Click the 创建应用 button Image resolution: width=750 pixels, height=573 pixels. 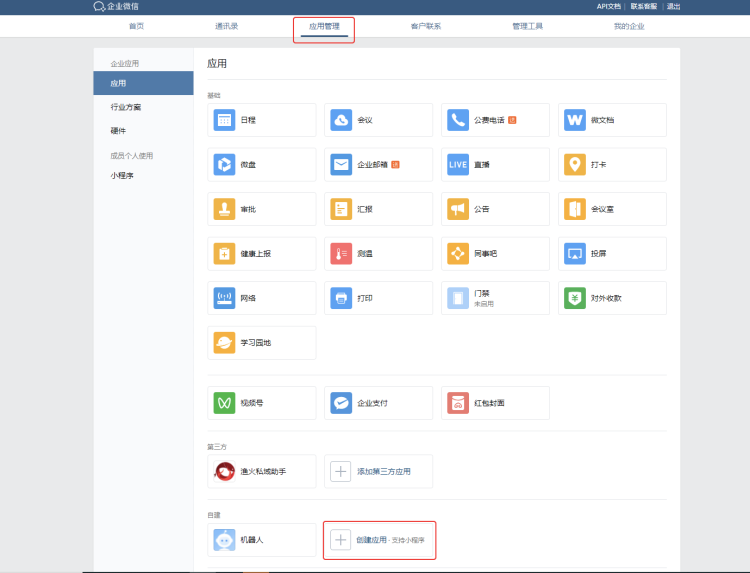pos(379,540)
